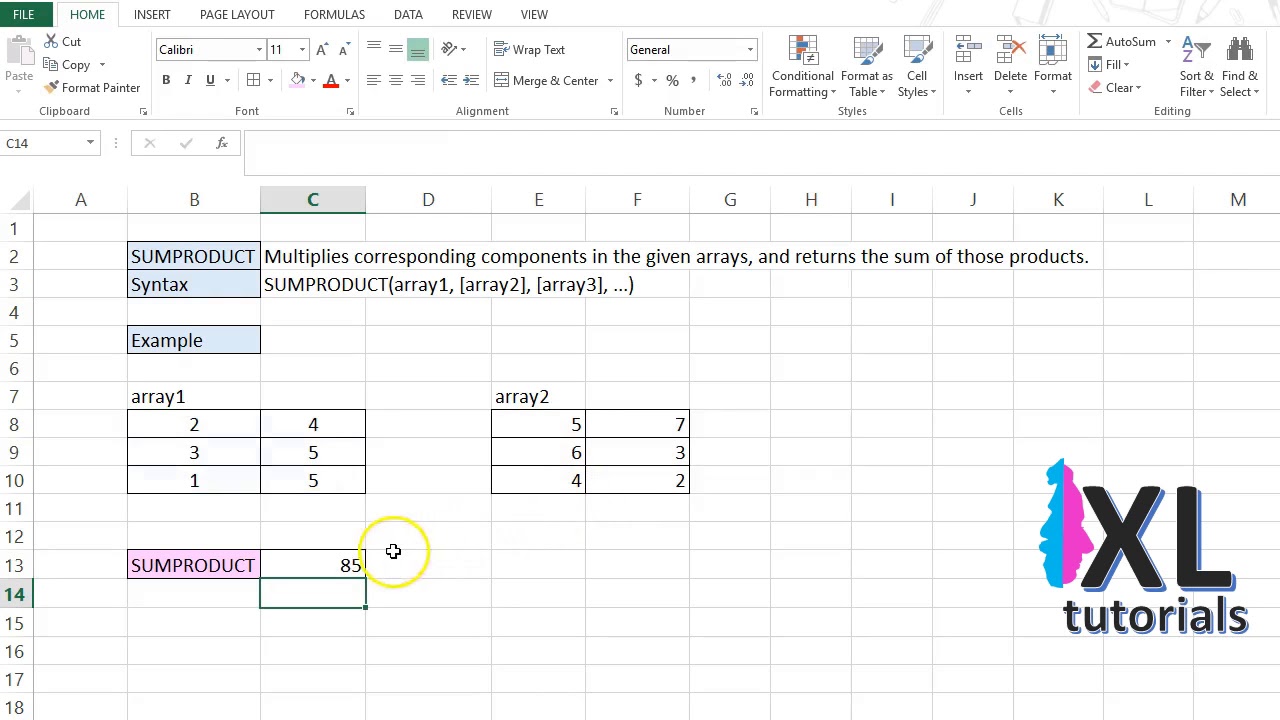Set Middle Align vertical alignment
1280x720 pixels.
[x=396, y=49]
